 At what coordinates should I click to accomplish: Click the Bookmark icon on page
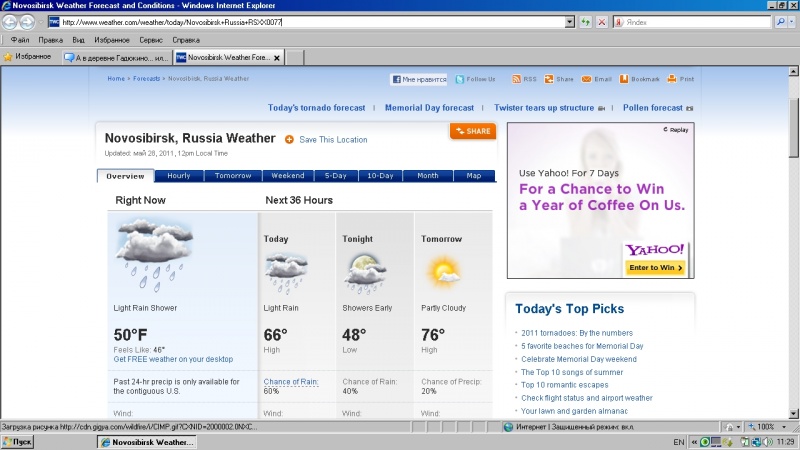coord(624,79)
